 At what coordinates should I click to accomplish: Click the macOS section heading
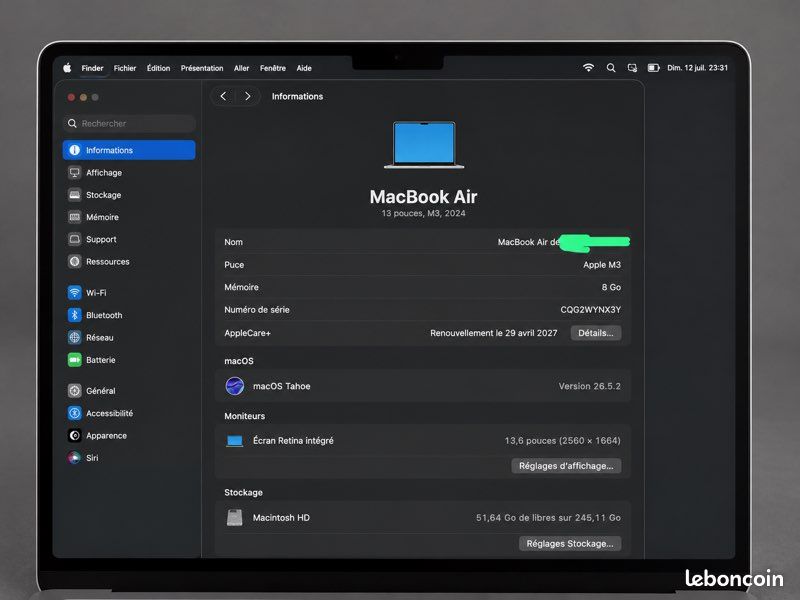click(x=239, y=361)
